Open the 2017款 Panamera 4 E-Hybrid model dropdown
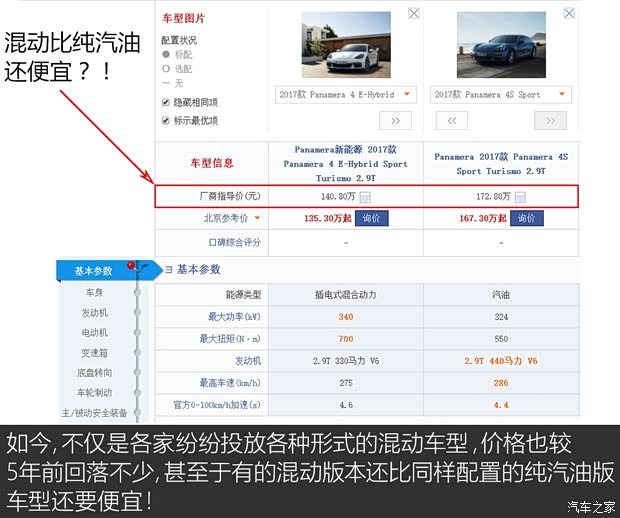Screen dimensions: 620x518 346,95
